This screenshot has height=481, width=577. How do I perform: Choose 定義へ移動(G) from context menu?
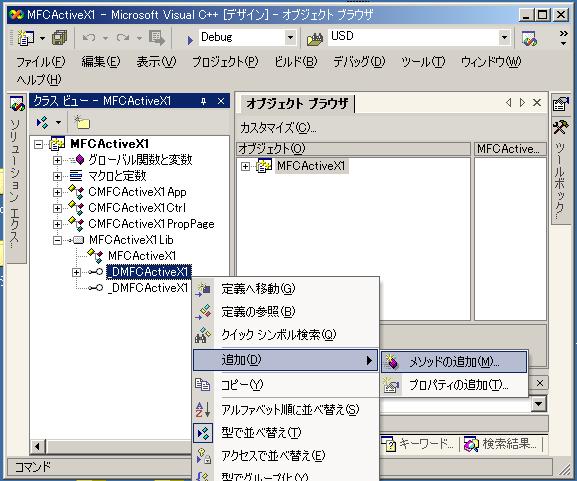coord(286,289)
